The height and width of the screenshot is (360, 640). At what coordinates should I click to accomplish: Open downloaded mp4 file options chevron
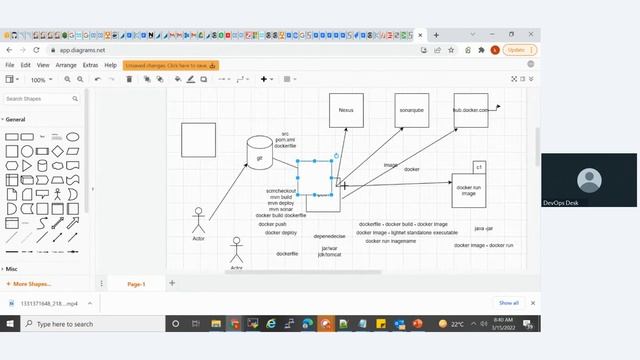[90, 303]
